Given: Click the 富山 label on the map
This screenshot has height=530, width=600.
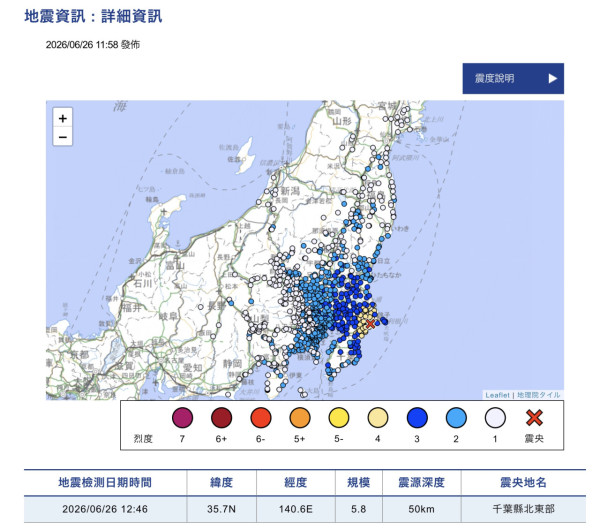Looking at the screenshot, I should [175, 265].
